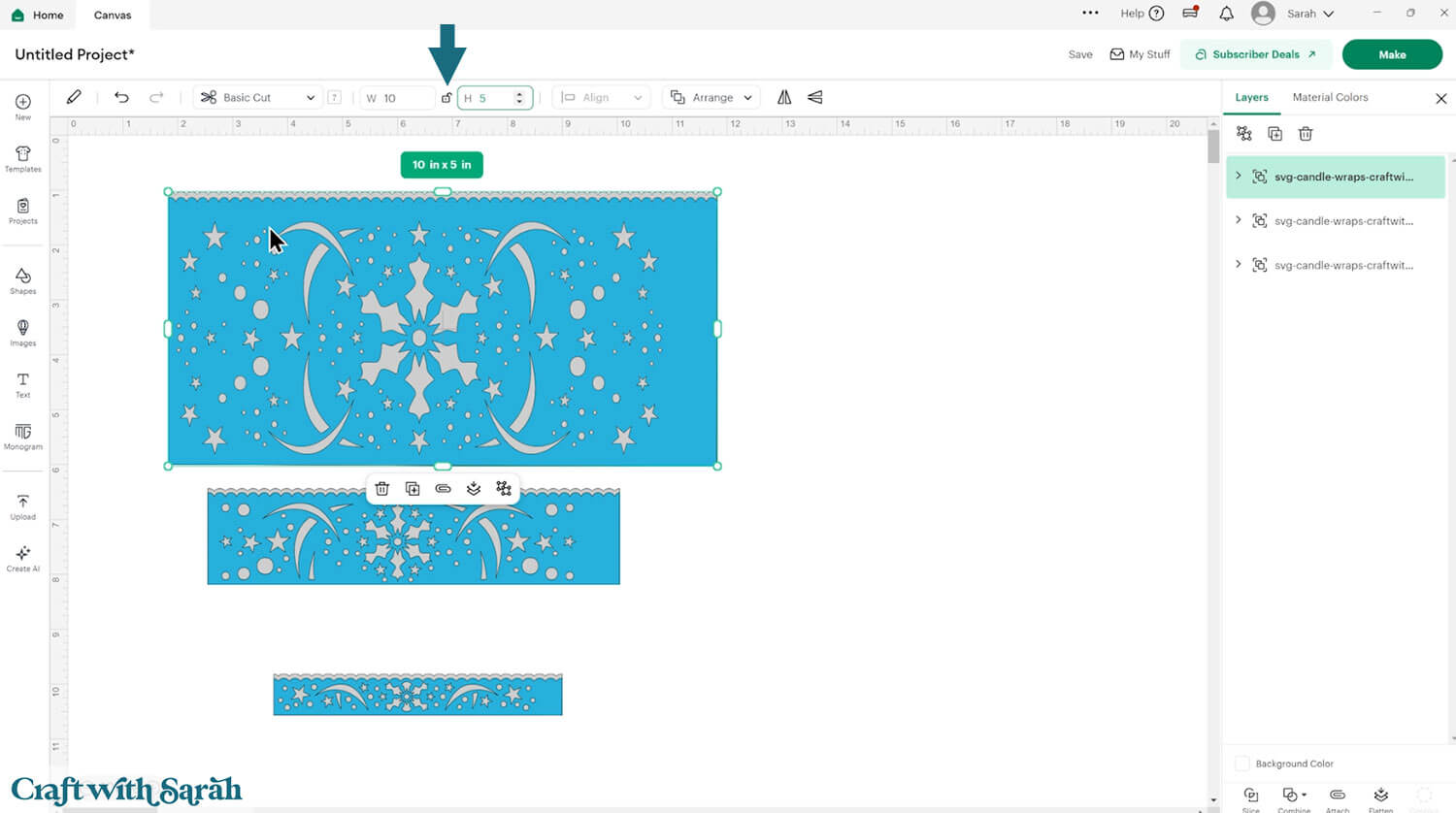The image size is (1456, 813).
Task: Expand the highlighted svg-candle-wraps layer chevron
Action: tap(1239, 176)
